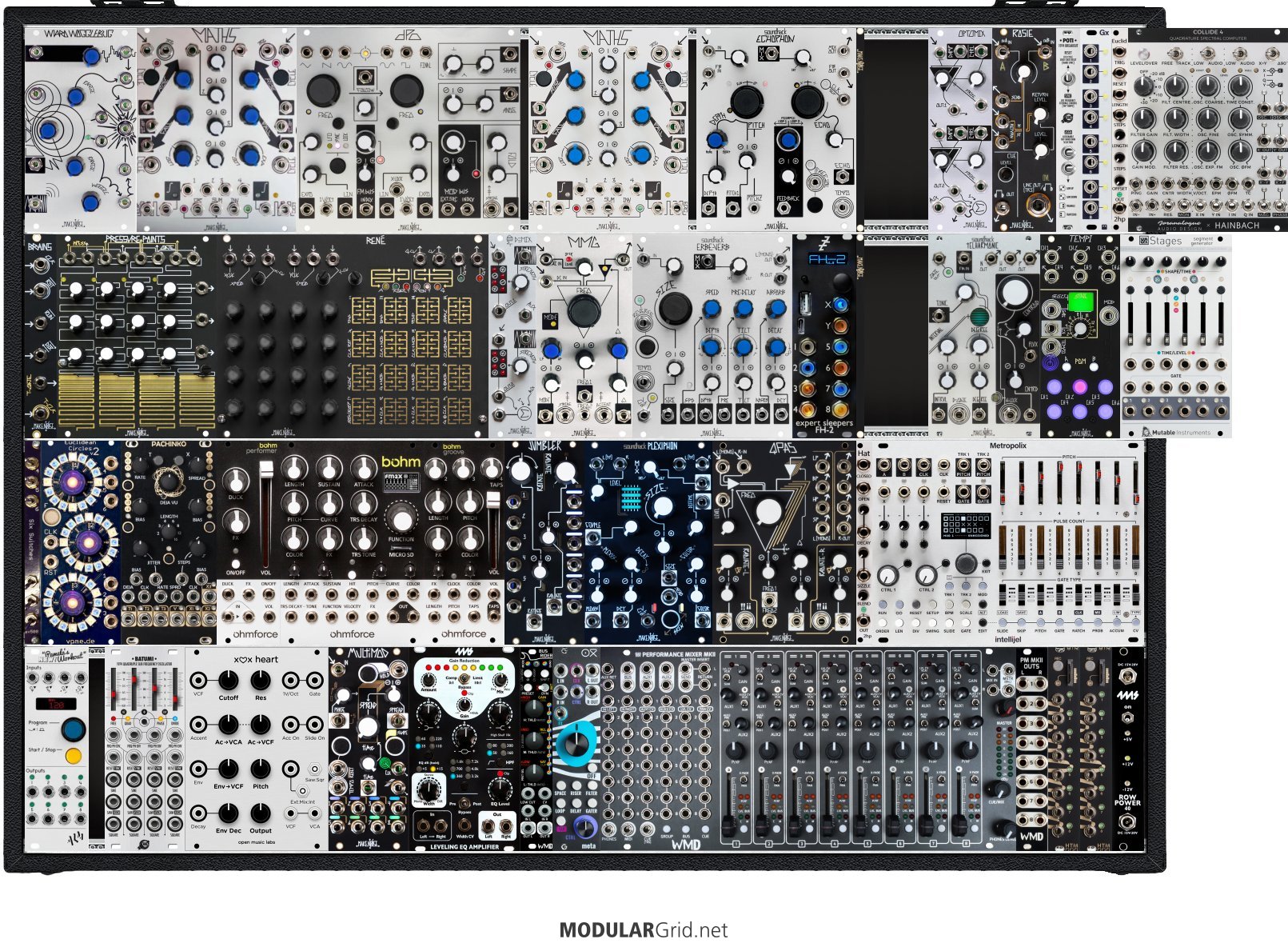Turn the CTRL 1 knob on Metropolix

(887, 574)
